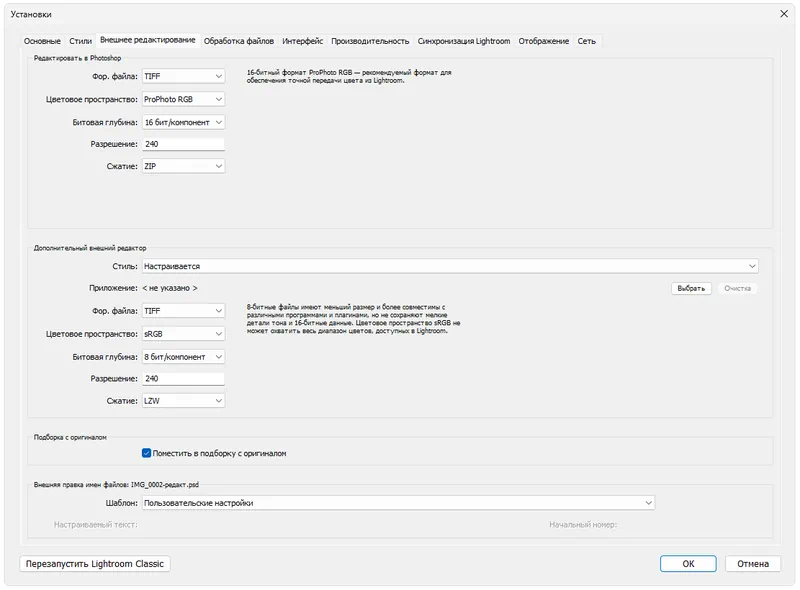Viewport: 800px width, 590px height.
Task: Switch to the Сеть tab
Action: tap(586, 41)
